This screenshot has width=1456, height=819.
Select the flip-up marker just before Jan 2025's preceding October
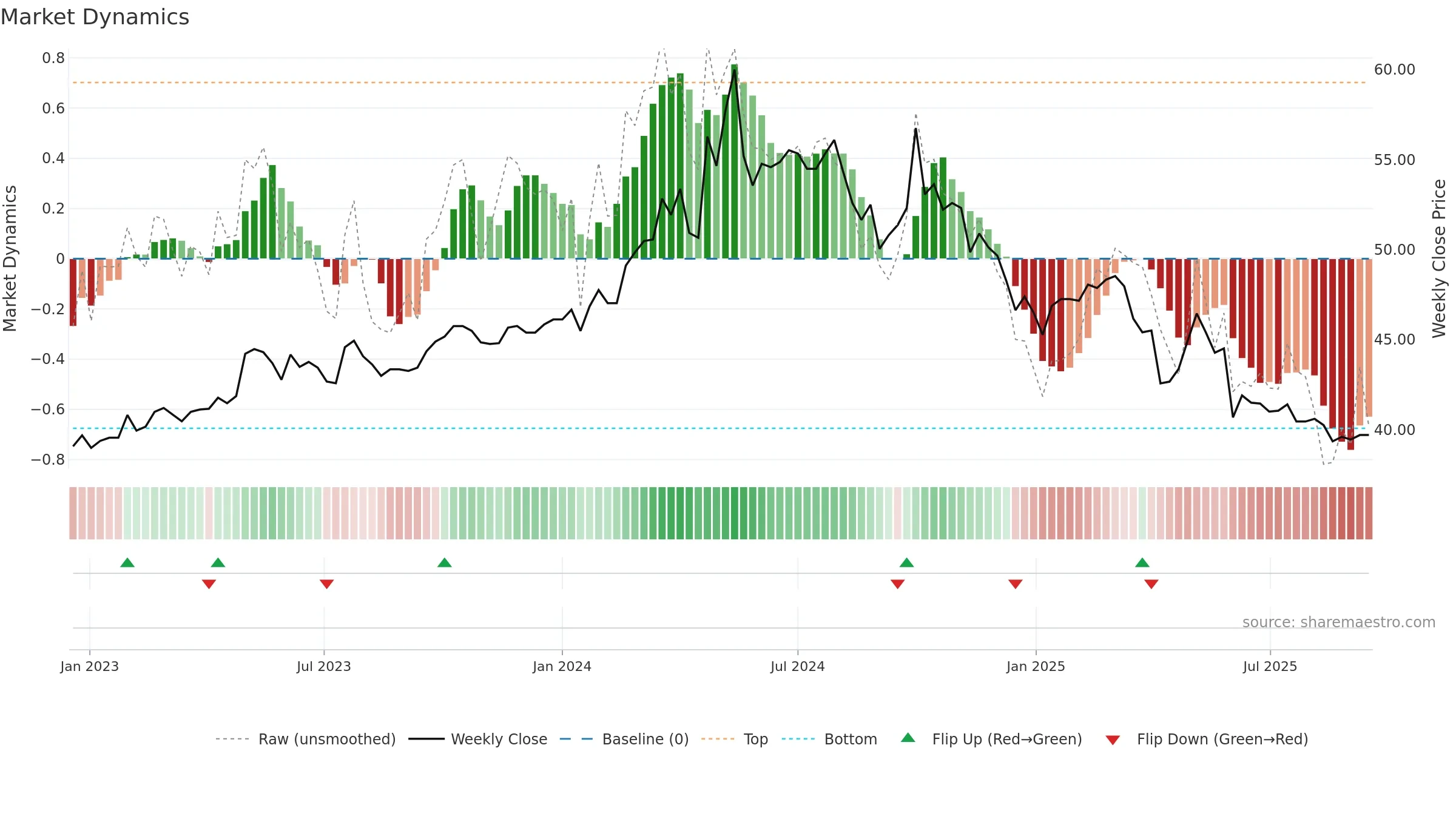(x=906, y=562)
